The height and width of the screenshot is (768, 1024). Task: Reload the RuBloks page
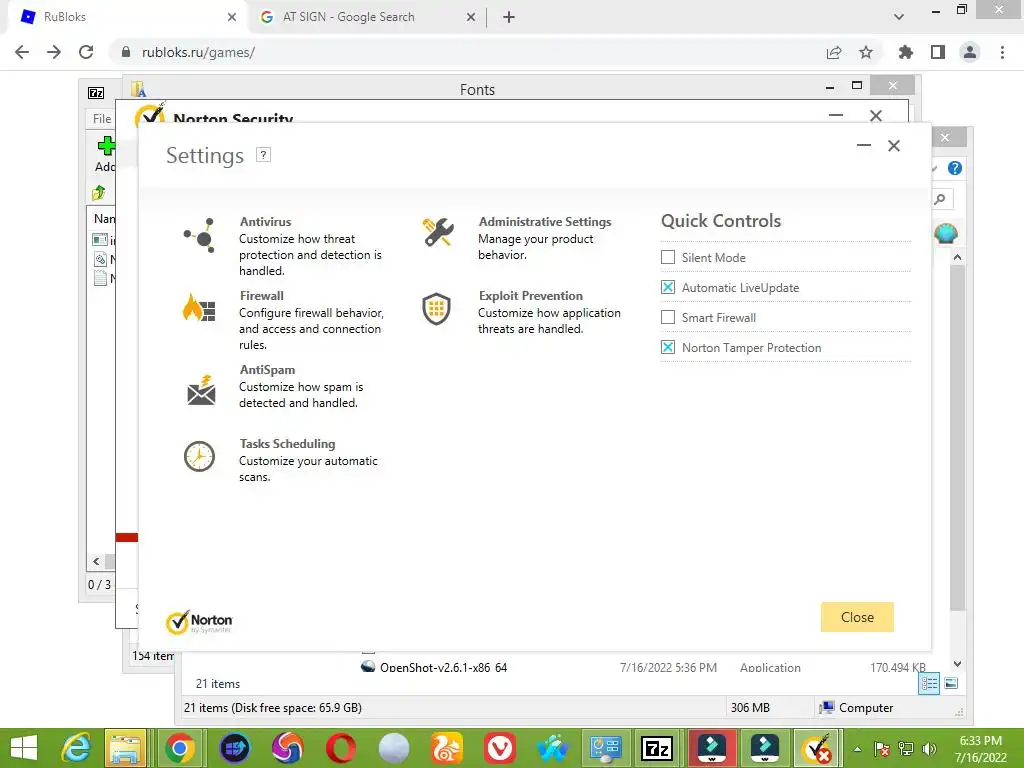click(86, 52)
